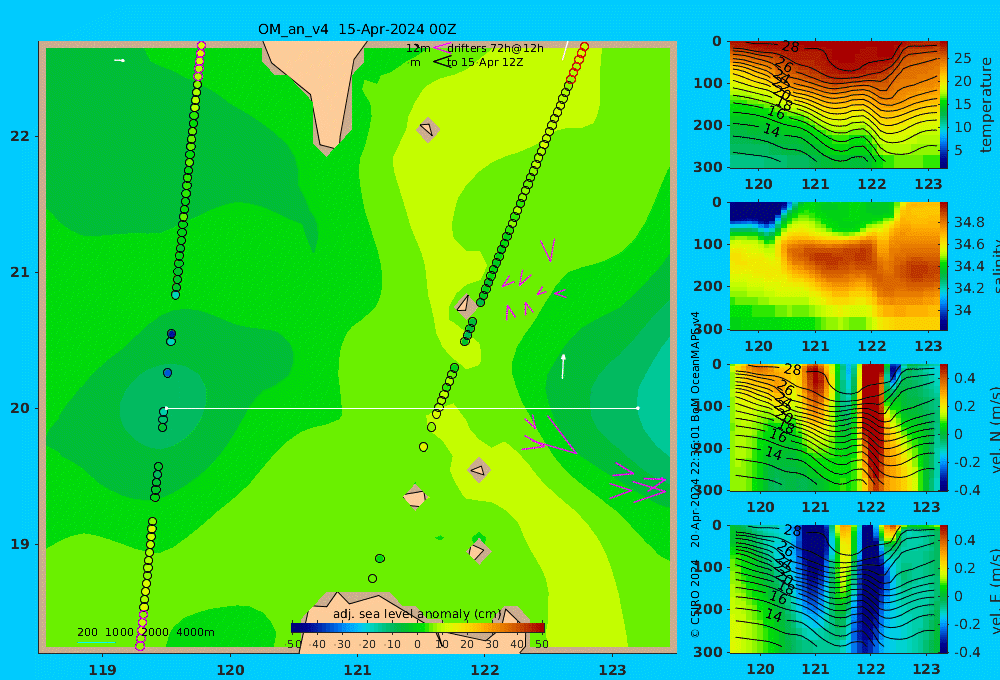Click the plot title OM_an_v4 15-Apr-2024 00Z
Viewport: 1000px width, 680px height.
(x=357, y=29)
